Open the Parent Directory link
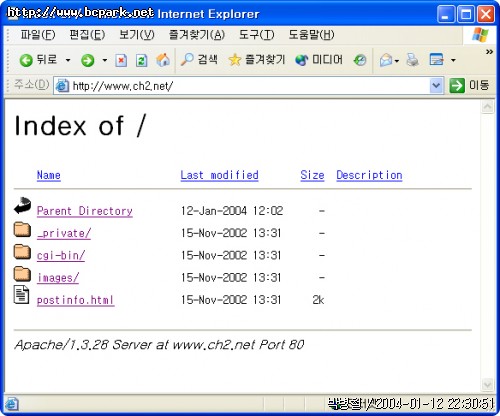Viewport: 500px width, 416px height. click(85, 211)
